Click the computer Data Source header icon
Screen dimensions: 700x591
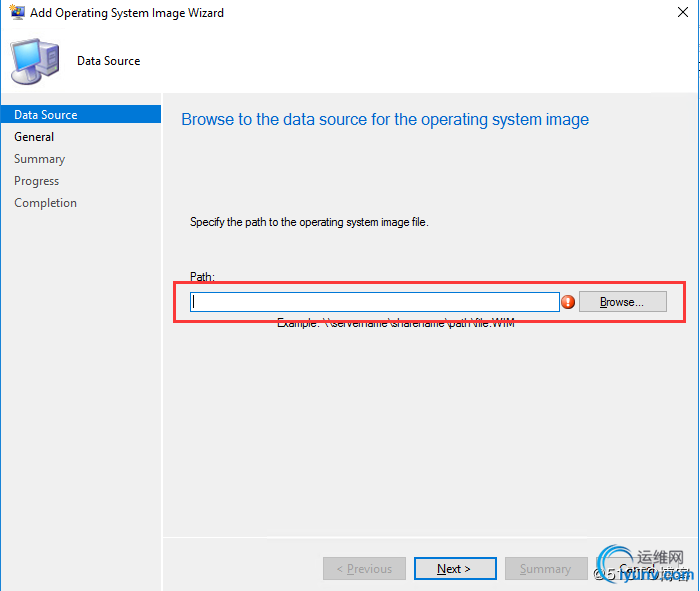point(35,62)
